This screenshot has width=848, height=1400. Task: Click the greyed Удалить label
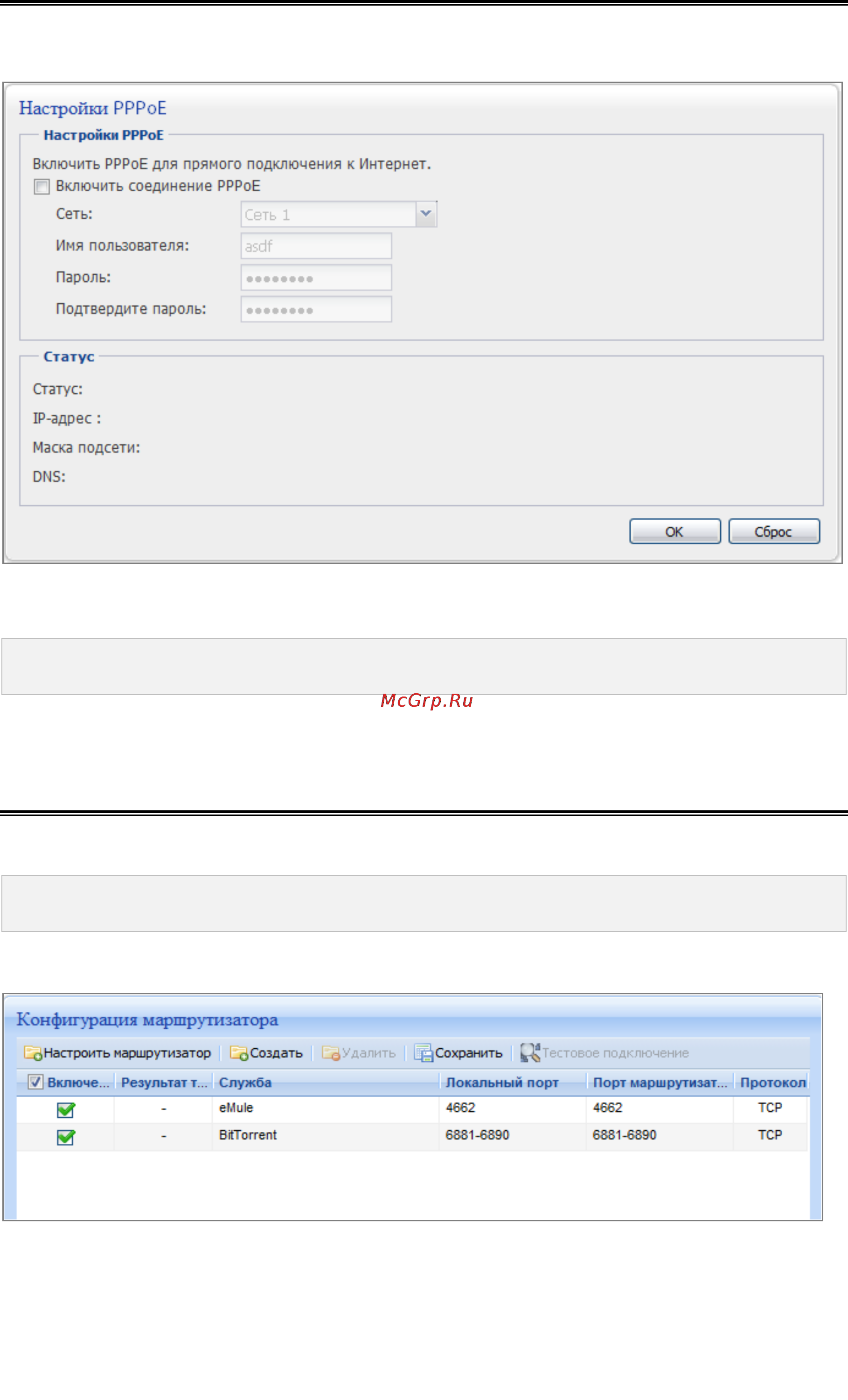pos(368,1053)
